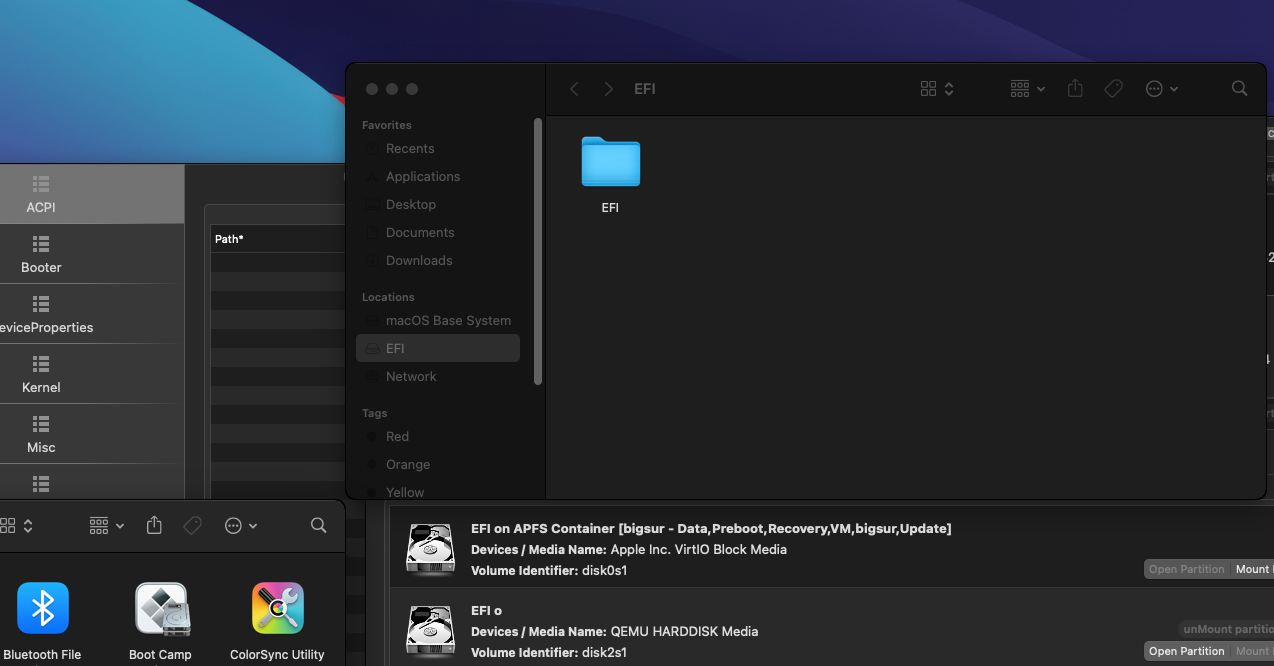Screen dimensions: 1274x666
Task: Select the disk2s1 EFI partition drive icon
Action: (x=431, y=631)
